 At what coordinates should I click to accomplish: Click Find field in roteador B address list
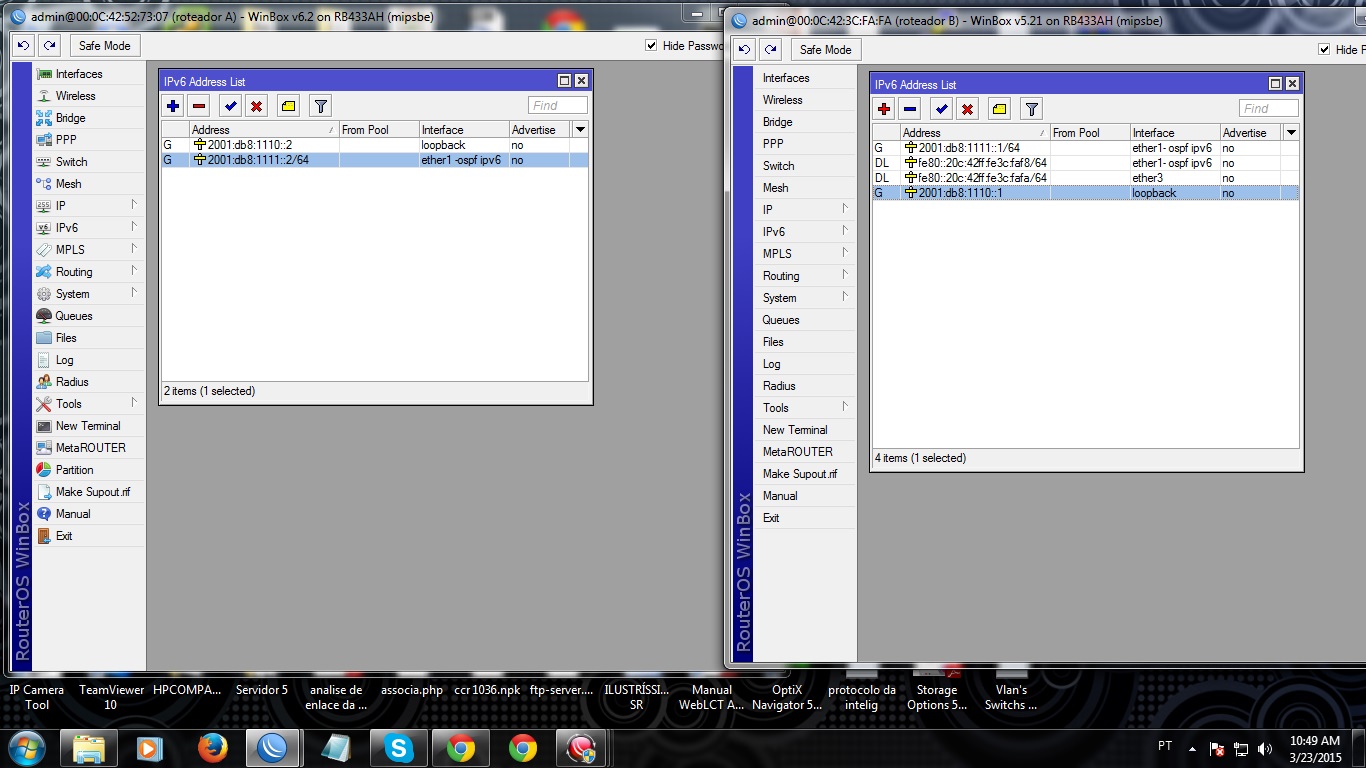tap(1269, 109)
